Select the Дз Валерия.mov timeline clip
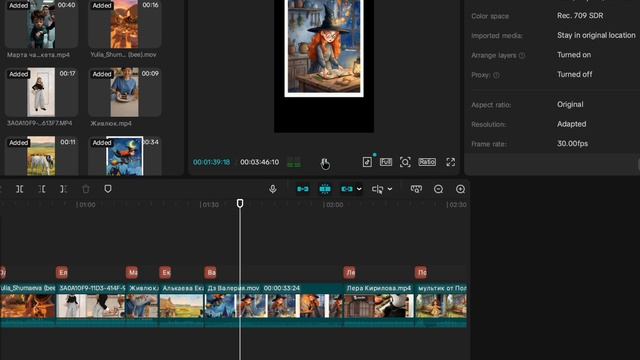Screen dimensions: 640x360 [x=273, y=305]
